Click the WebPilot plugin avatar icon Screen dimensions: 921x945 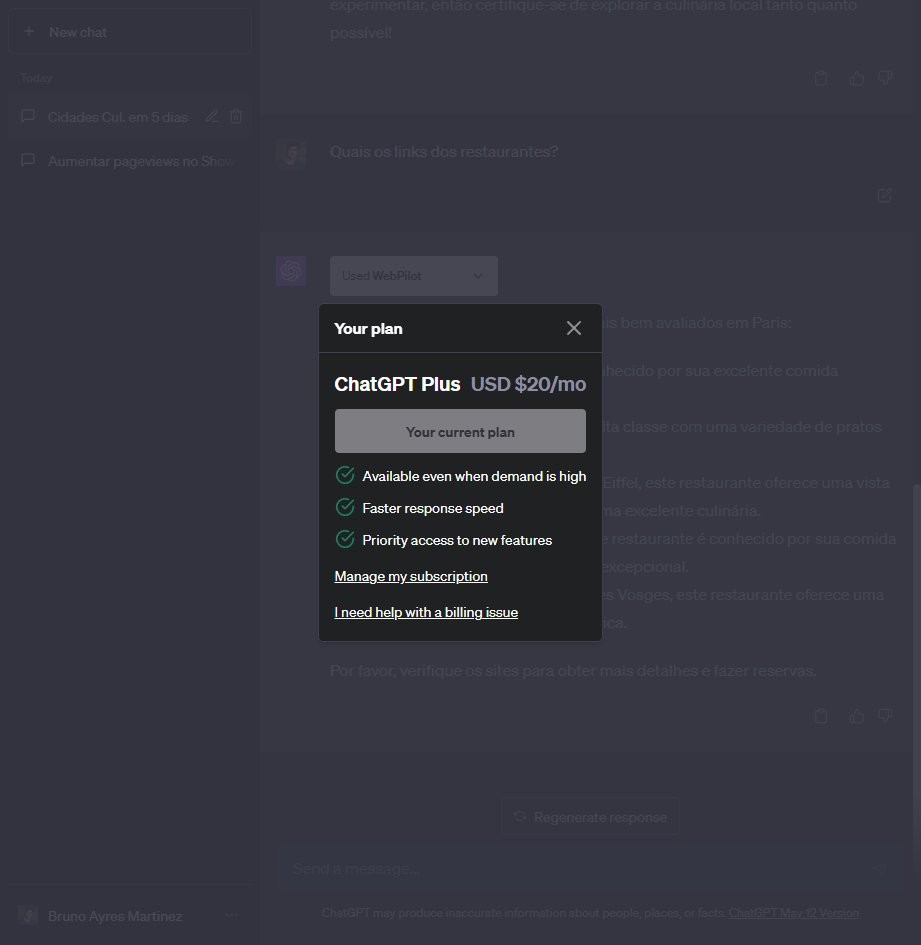291,271
